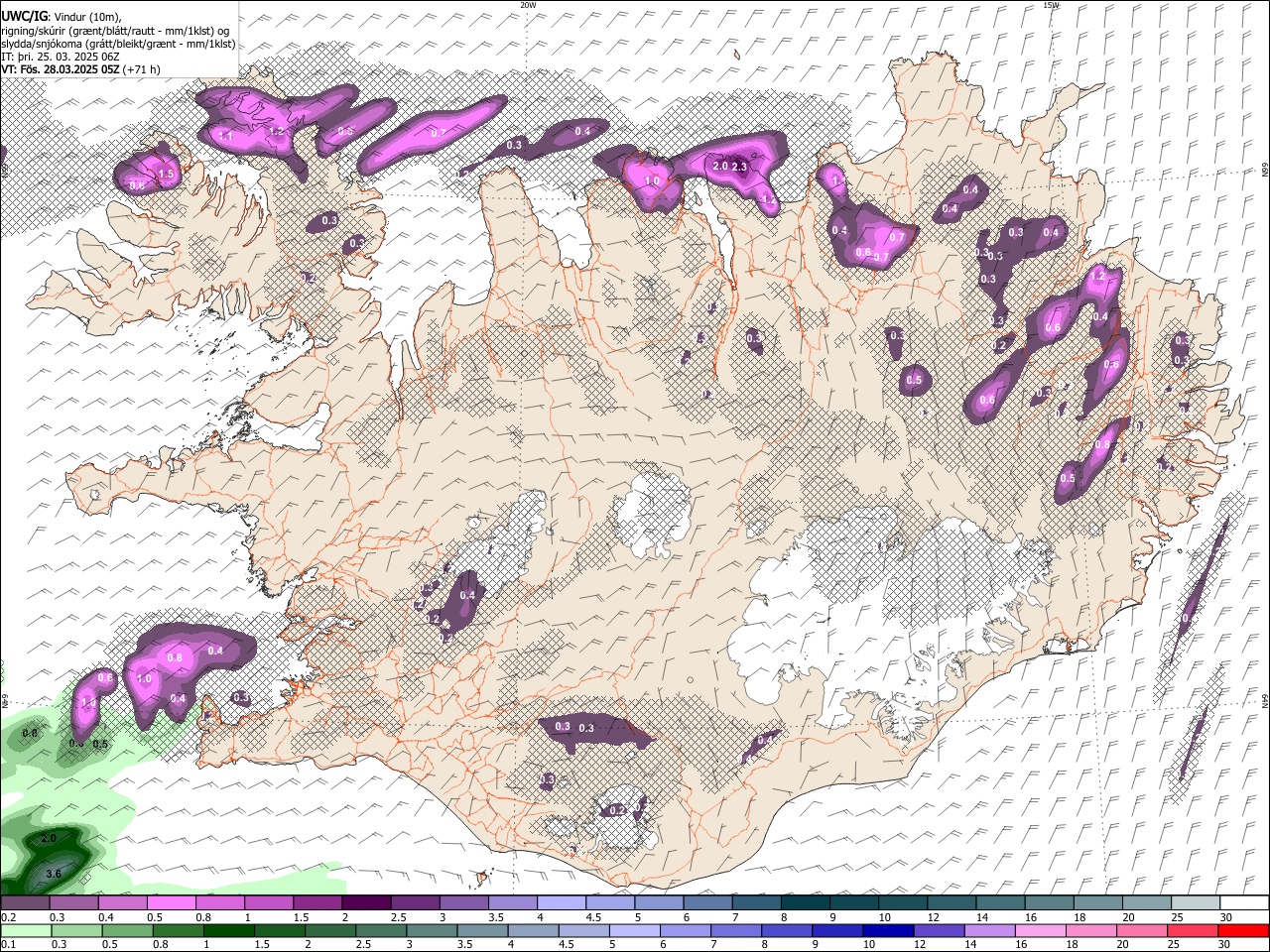
Task: Click the 0.2 label under the upper legend
Action: coord(9,917)
